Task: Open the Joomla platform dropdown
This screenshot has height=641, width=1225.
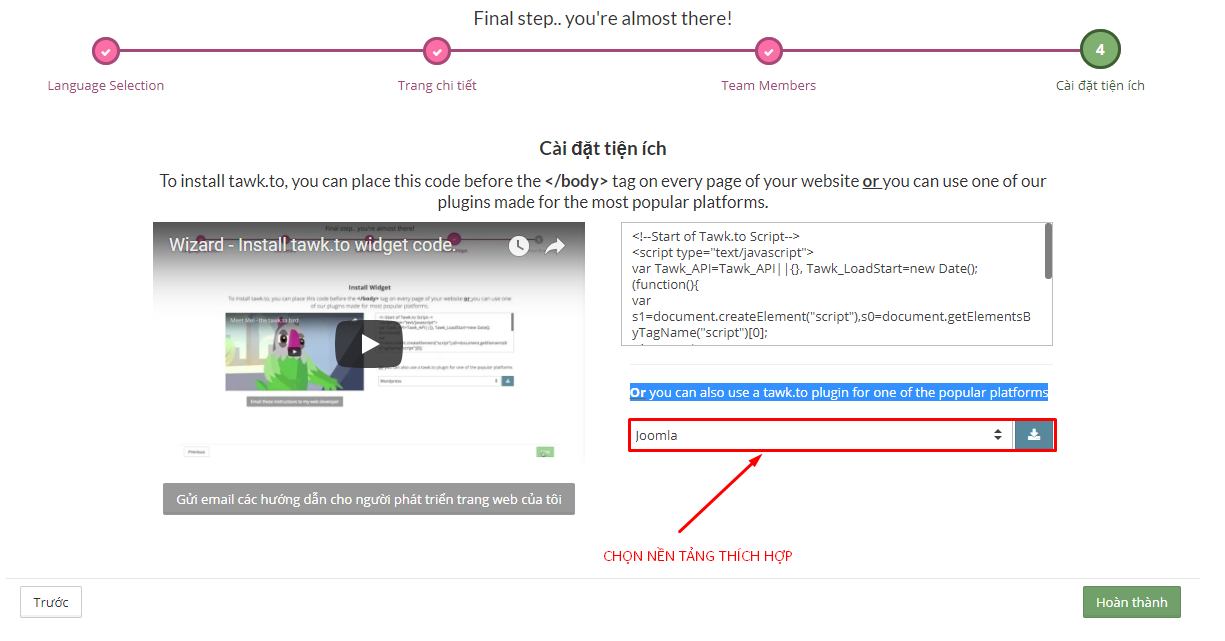Action: click(821, 435)
